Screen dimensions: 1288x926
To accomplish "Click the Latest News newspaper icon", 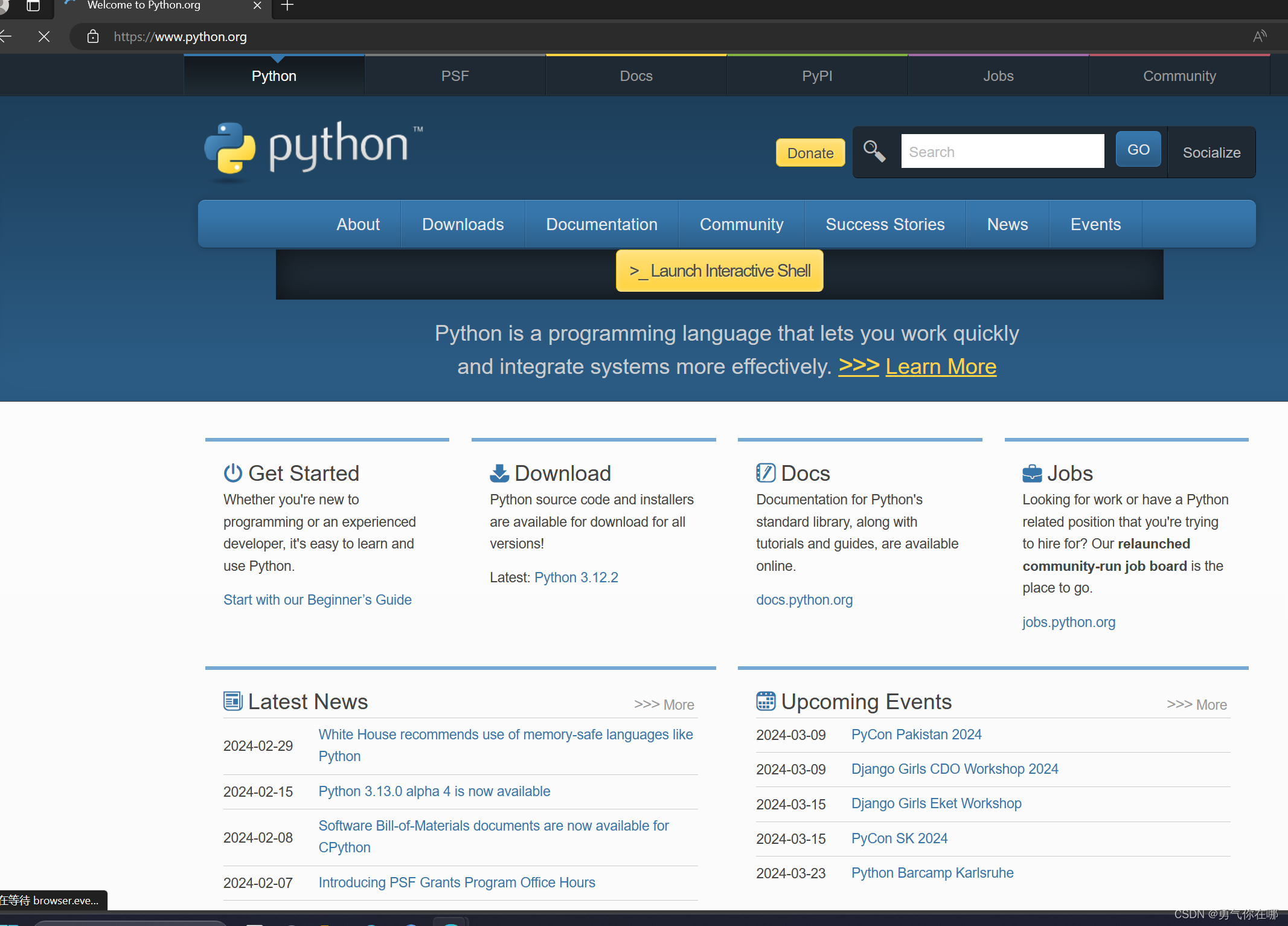I will point(232,701).
